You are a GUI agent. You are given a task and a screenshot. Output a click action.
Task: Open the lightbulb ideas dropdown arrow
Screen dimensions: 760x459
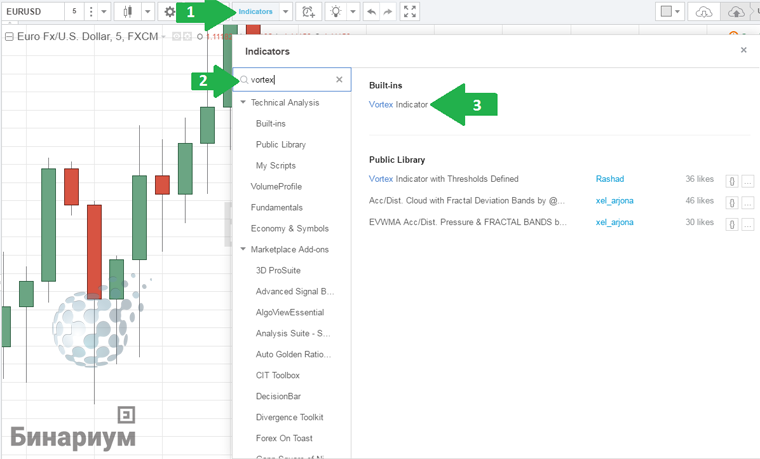(x=353, y=12)
